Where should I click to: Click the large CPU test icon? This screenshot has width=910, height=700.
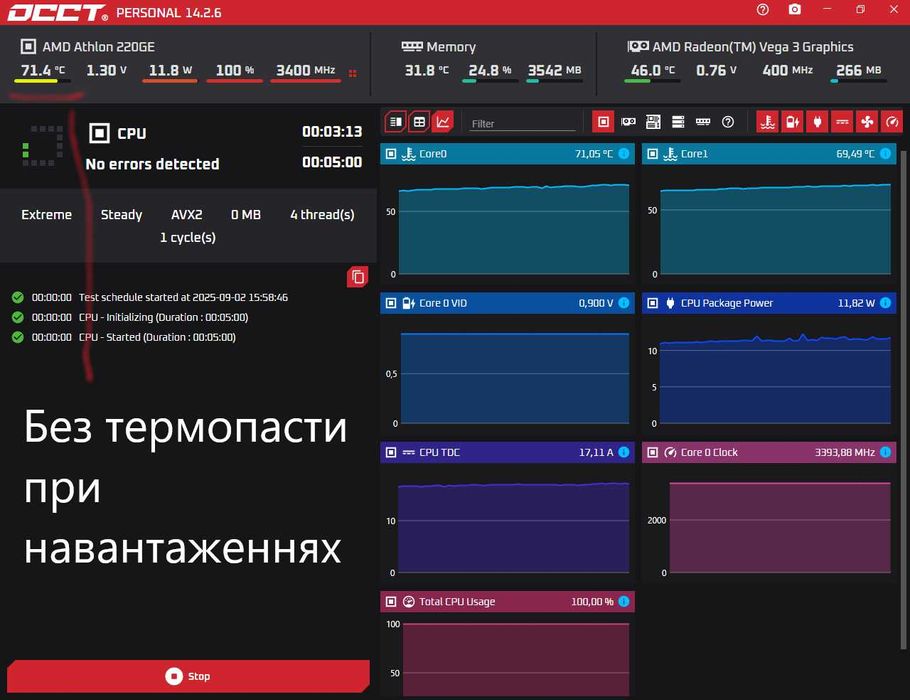tap(99, 133)
